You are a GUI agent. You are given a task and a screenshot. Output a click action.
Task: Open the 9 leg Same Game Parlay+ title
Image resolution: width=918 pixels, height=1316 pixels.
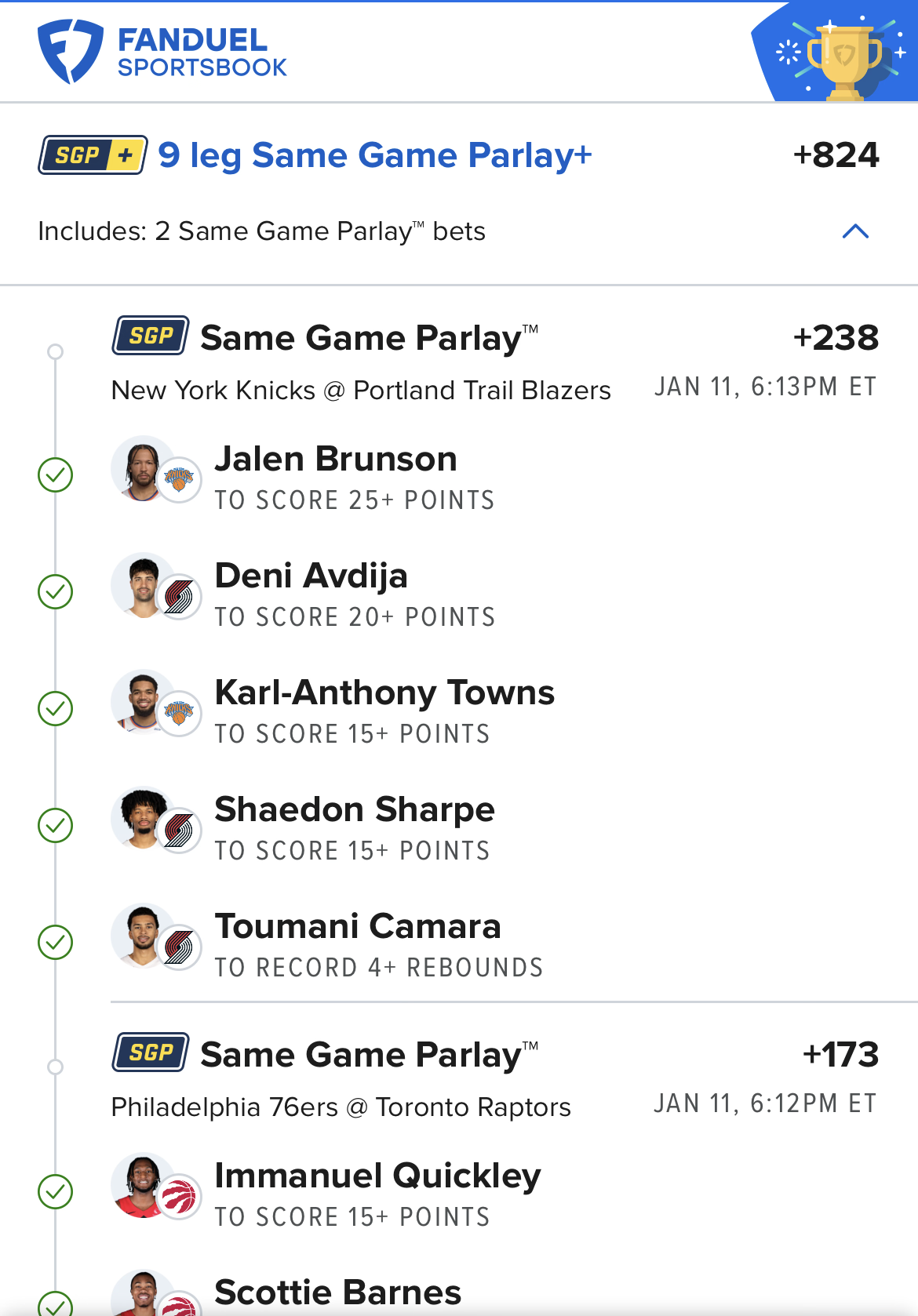point(374,155)
